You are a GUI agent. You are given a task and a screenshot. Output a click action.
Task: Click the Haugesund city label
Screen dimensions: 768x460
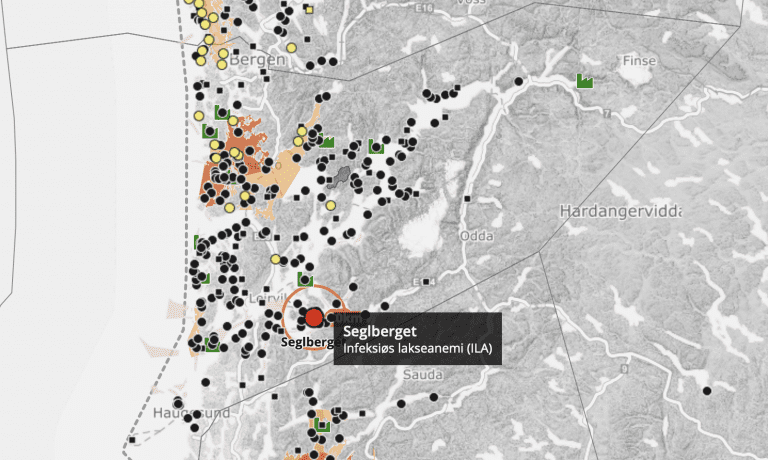click(x=192, y=413)
